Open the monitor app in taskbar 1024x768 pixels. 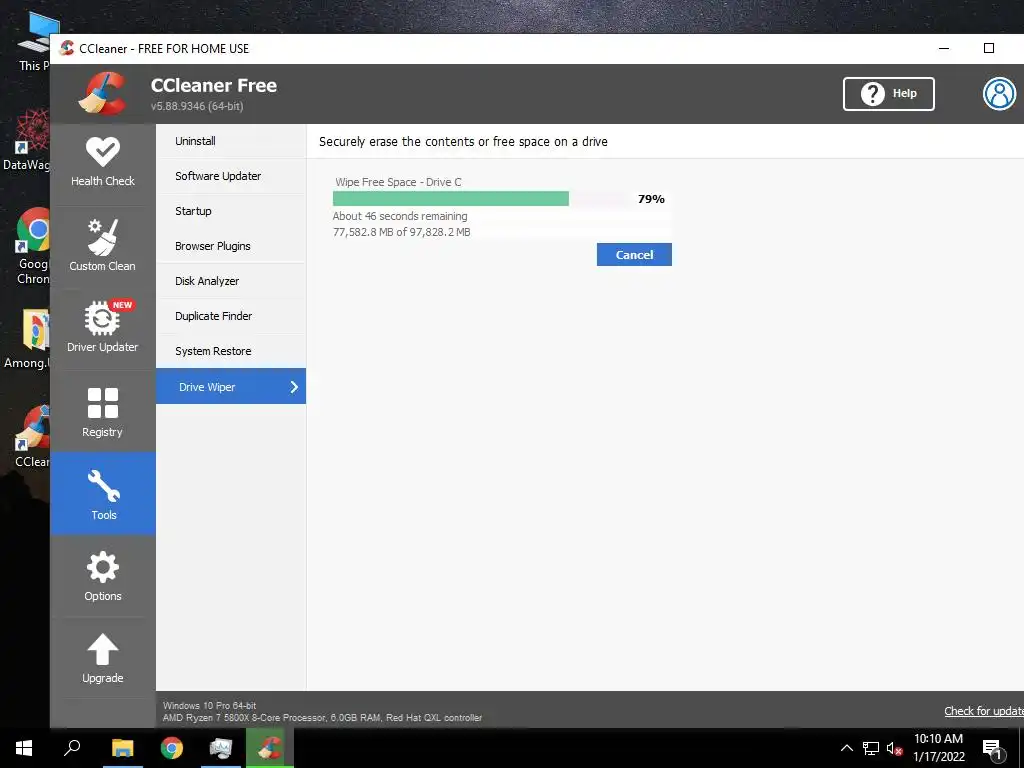point(221,748)
